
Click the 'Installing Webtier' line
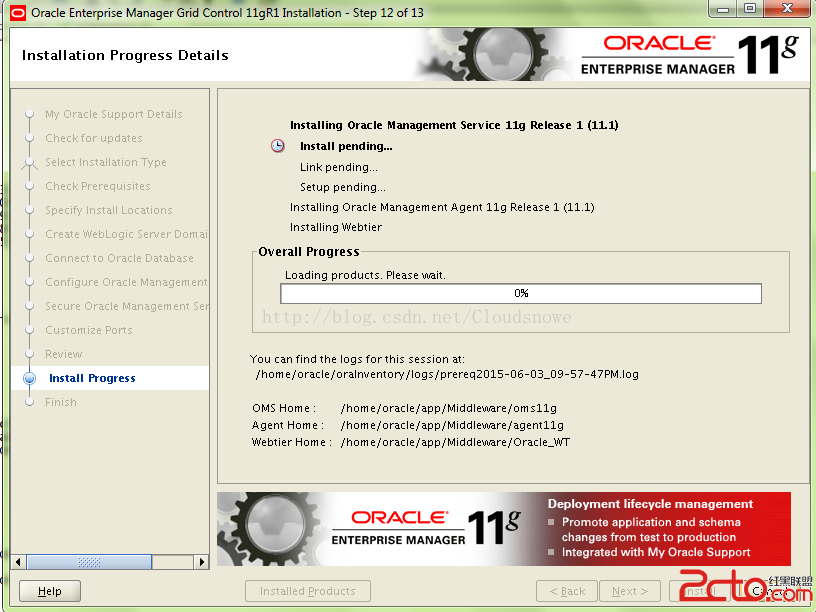pos(336,227)
